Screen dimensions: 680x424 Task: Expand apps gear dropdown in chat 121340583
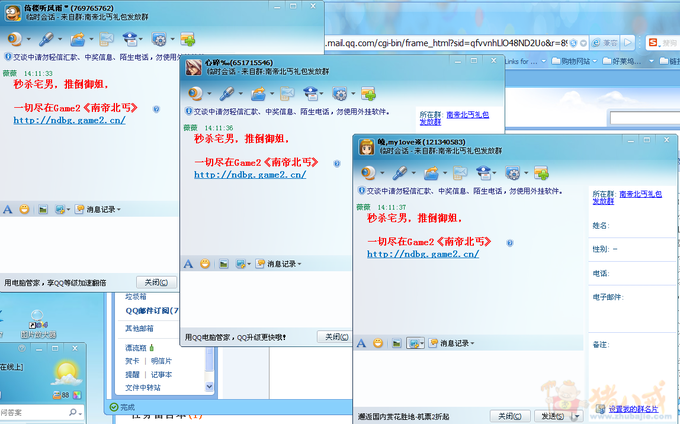(526, 173)
